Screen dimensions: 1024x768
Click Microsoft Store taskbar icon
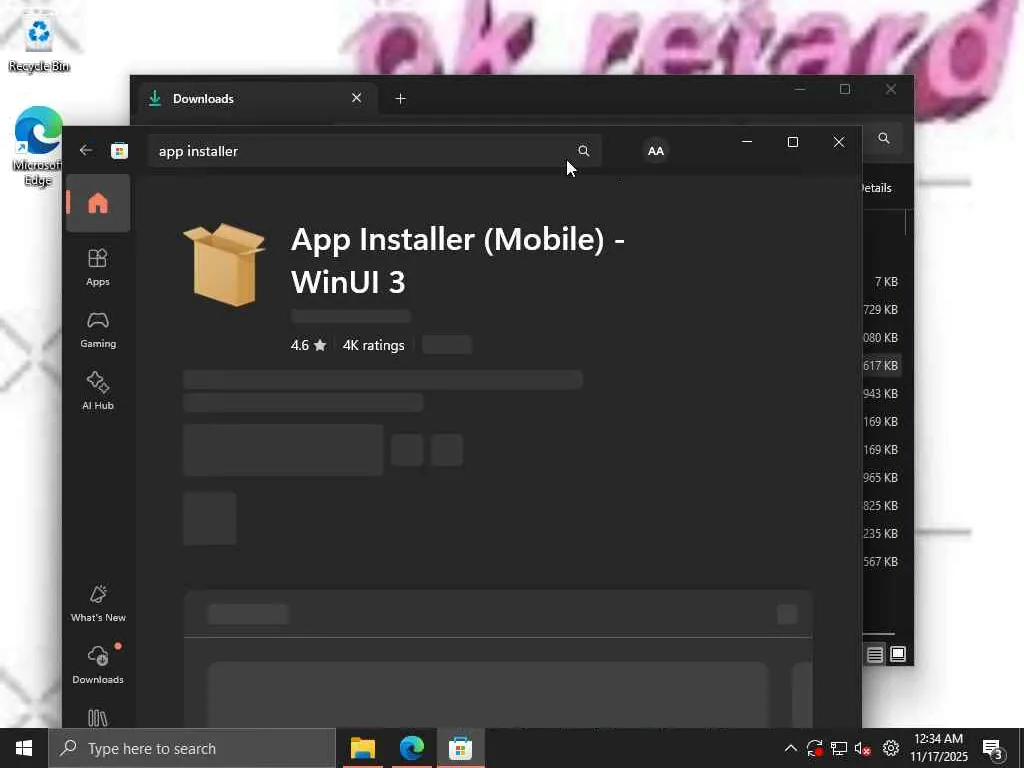460,748
